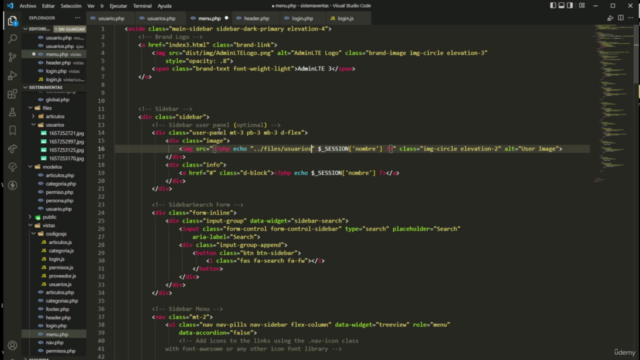Open the Selección menu
Screen dimensions: 640x360
pos(71,6)
